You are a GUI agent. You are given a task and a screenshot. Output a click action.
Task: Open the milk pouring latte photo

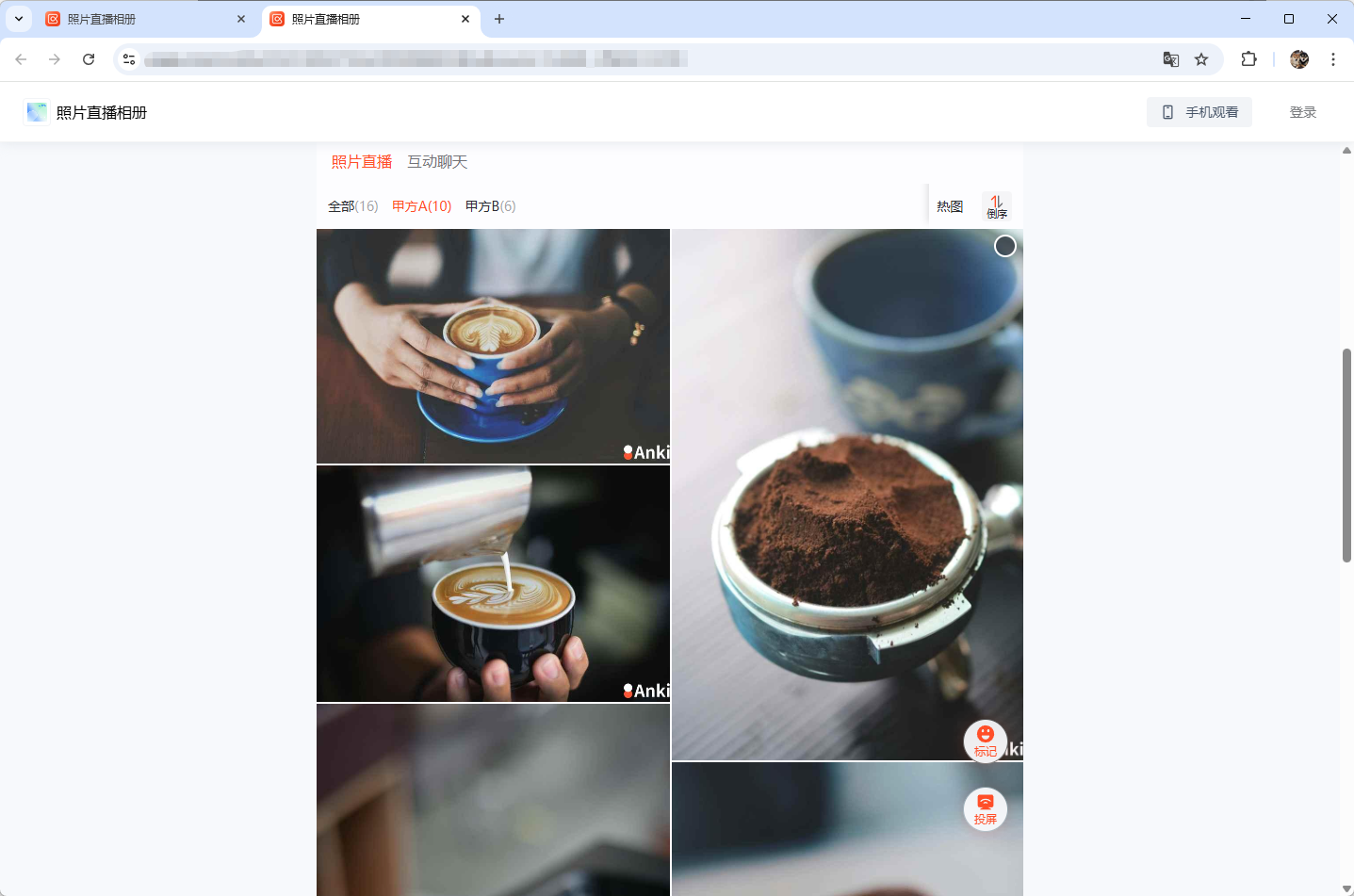(x=493, y=584)
